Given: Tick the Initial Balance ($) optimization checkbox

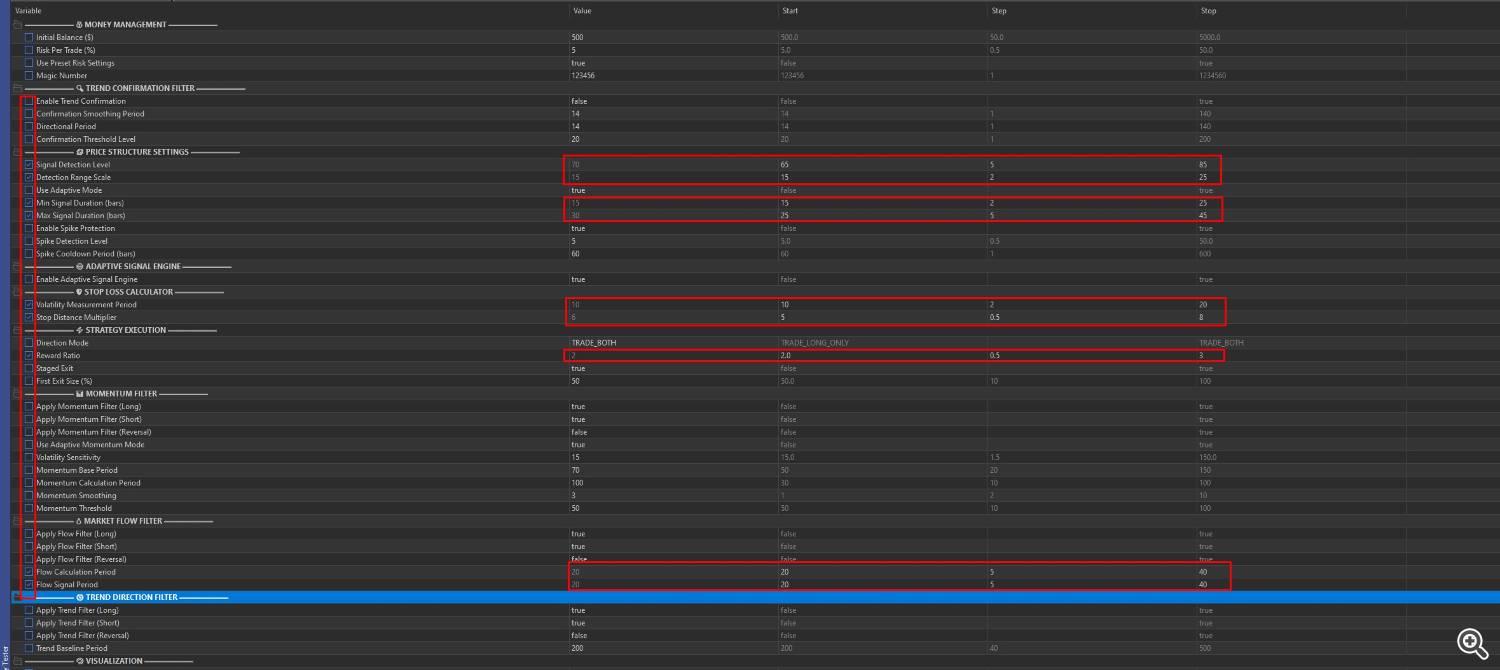Looking at the screenshot, I should 29,37.
